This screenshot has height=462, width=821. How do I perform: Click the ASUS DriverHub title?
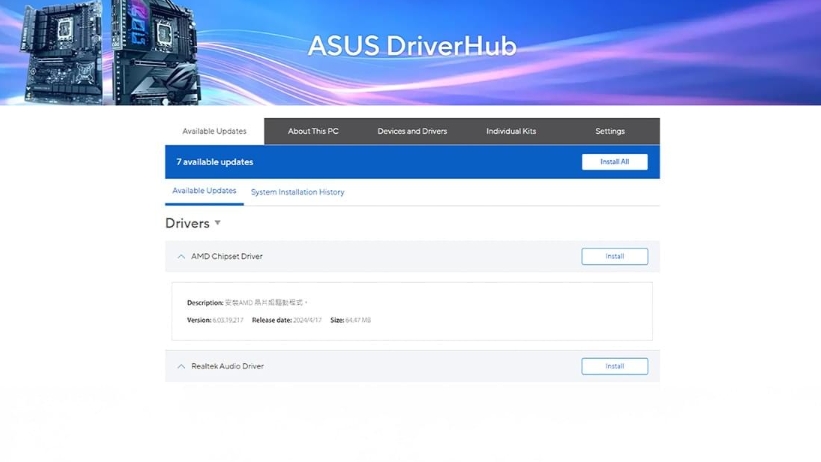pyautogui.click(x=411, y=46)
